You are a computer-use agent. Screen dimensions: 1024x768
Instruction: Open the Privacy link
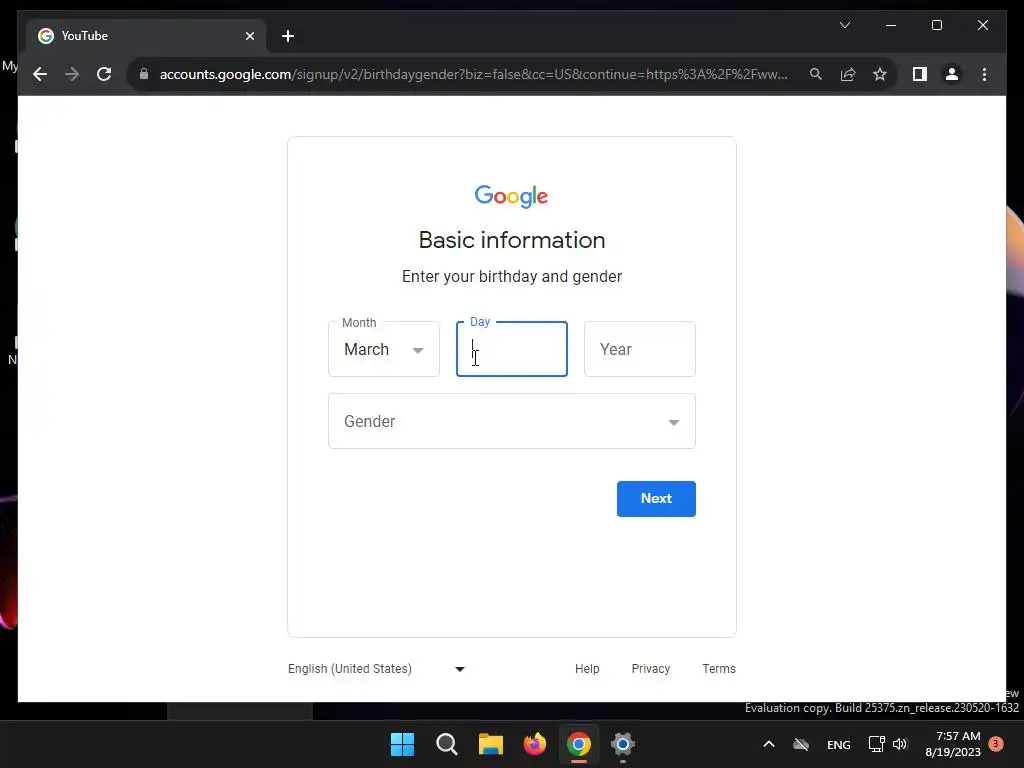point(650,669)
